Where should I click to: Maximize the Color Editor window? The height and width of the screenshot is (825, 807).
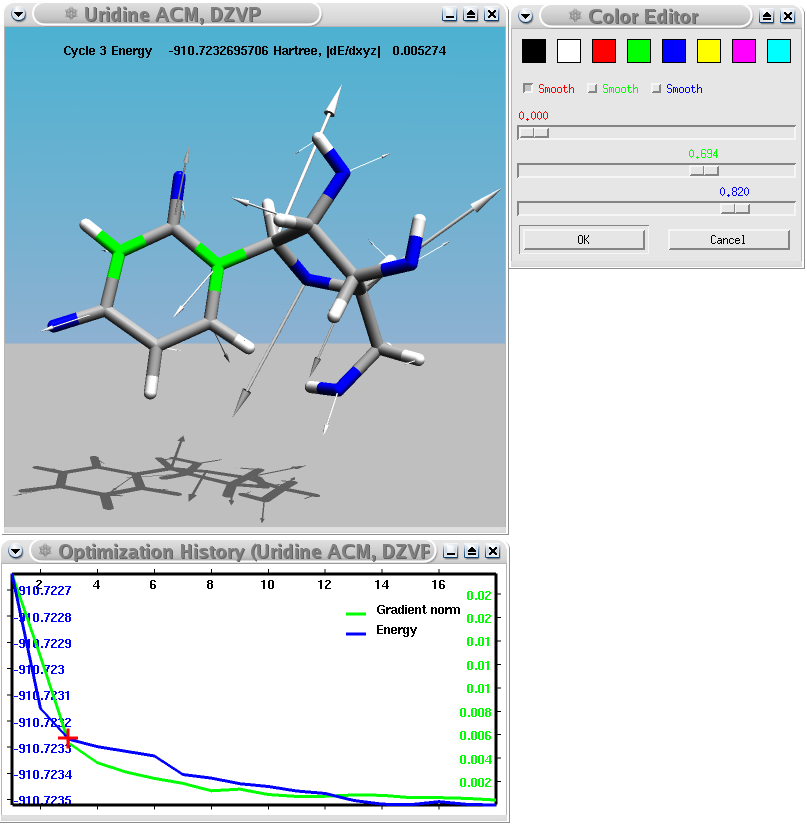tap(767, 16)
